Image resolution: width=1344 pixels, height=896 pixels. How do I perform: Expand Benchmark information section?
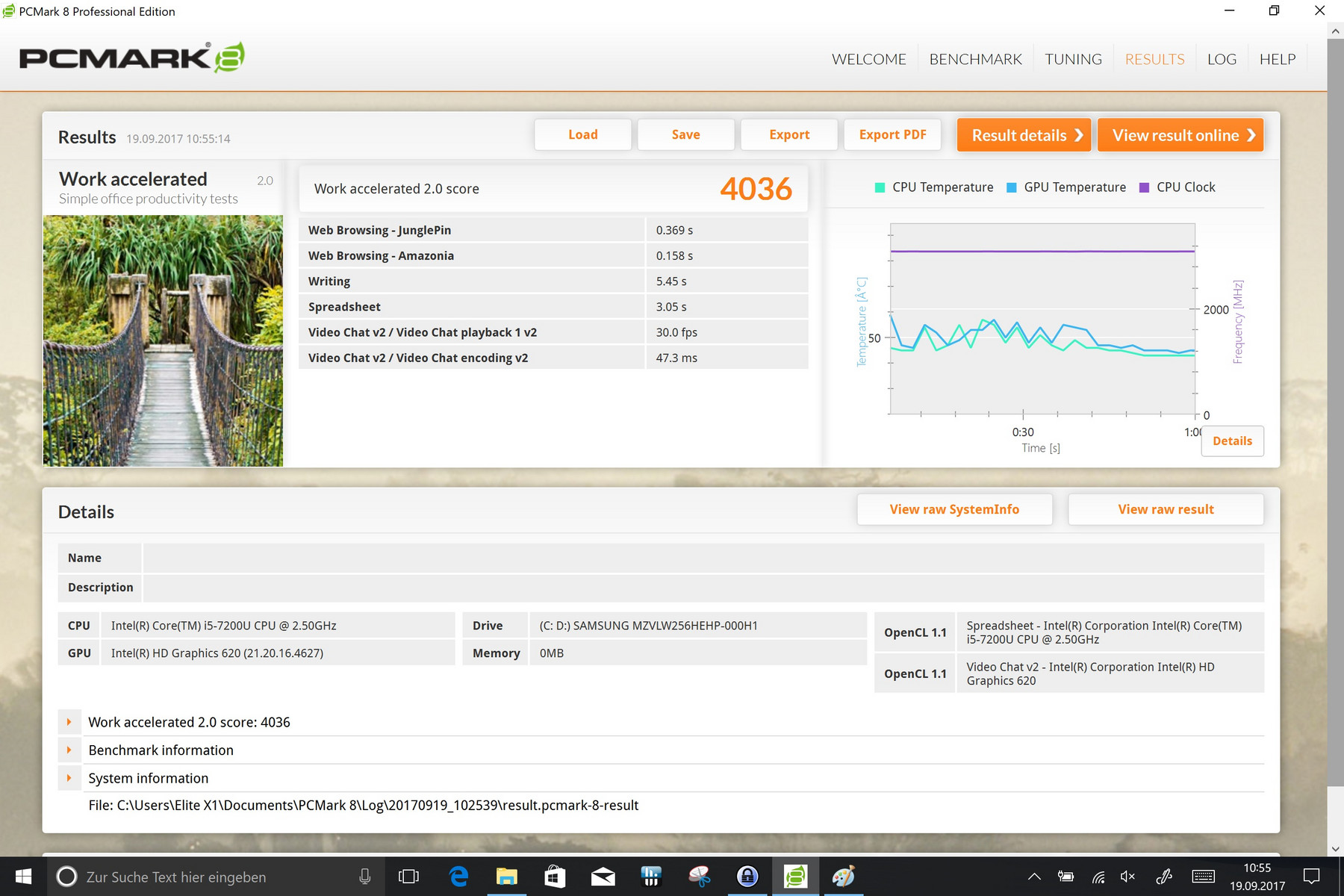tap(69, 750)
